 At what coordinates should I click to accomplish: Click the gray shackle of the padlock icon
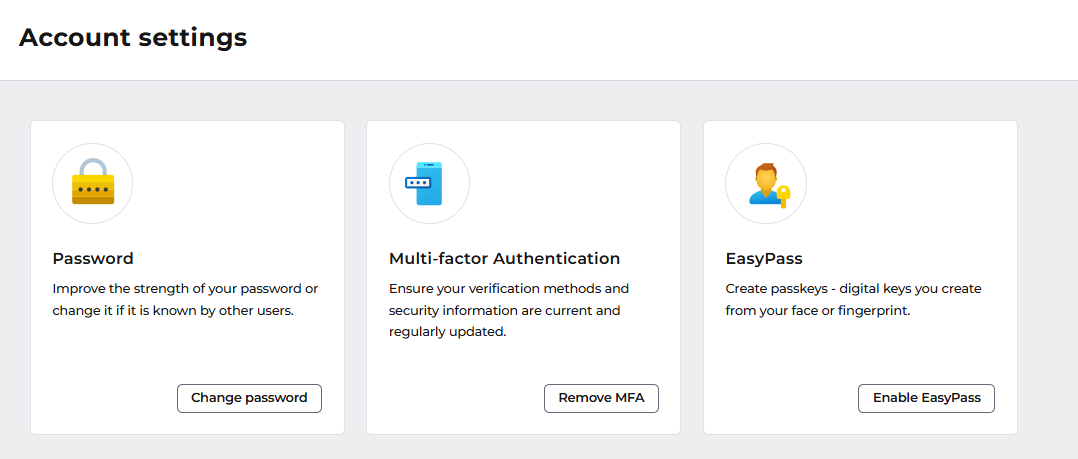(x=93, y=168)
